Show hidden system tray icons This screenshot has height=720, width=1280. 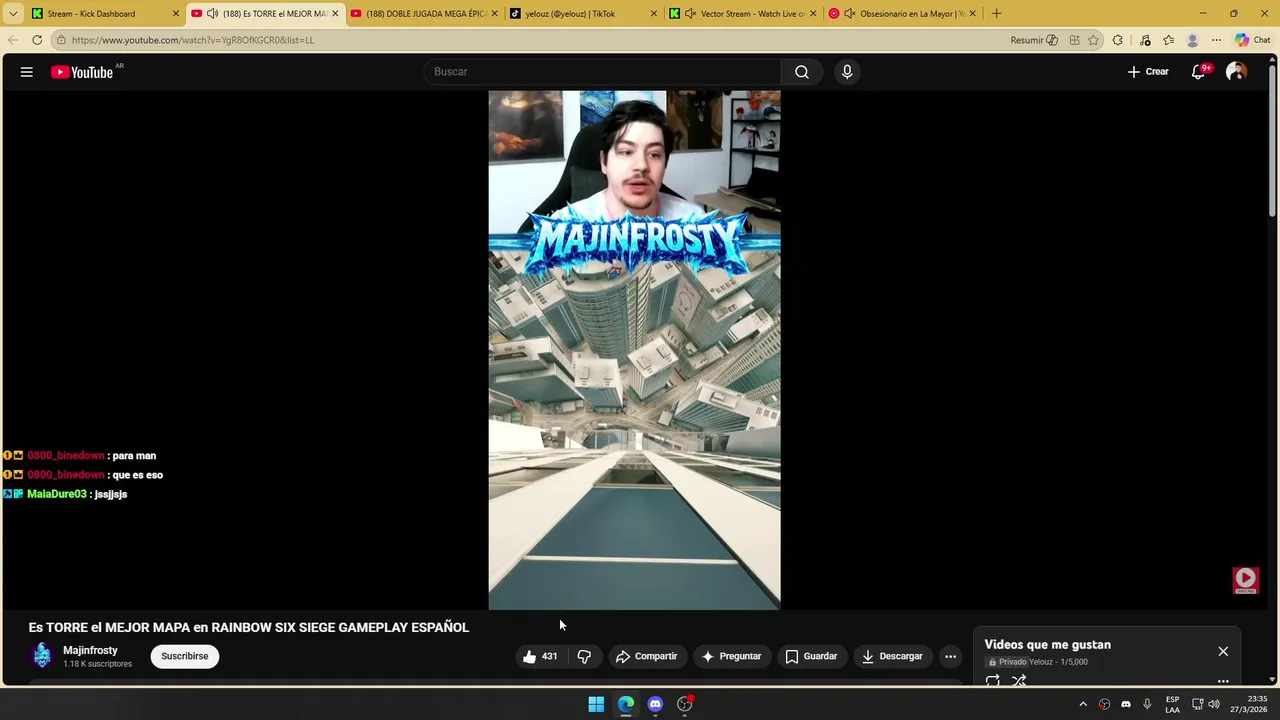pyautogui.click(x=1083, y=704)
